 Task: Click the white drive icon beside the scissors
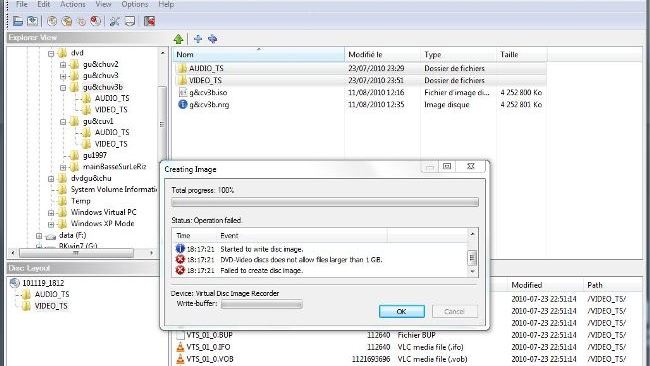point(130,21)
